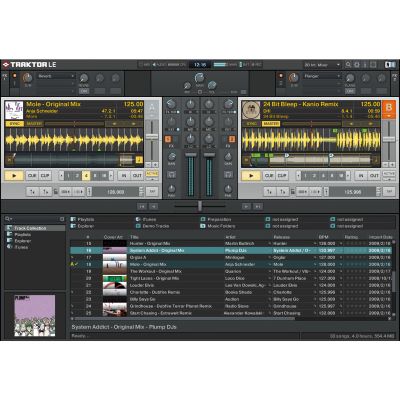The width and height of the screenshot is (400, 400).
Task: Open the Reverb effect selector dropdown
Action: (x=56, y=76)
